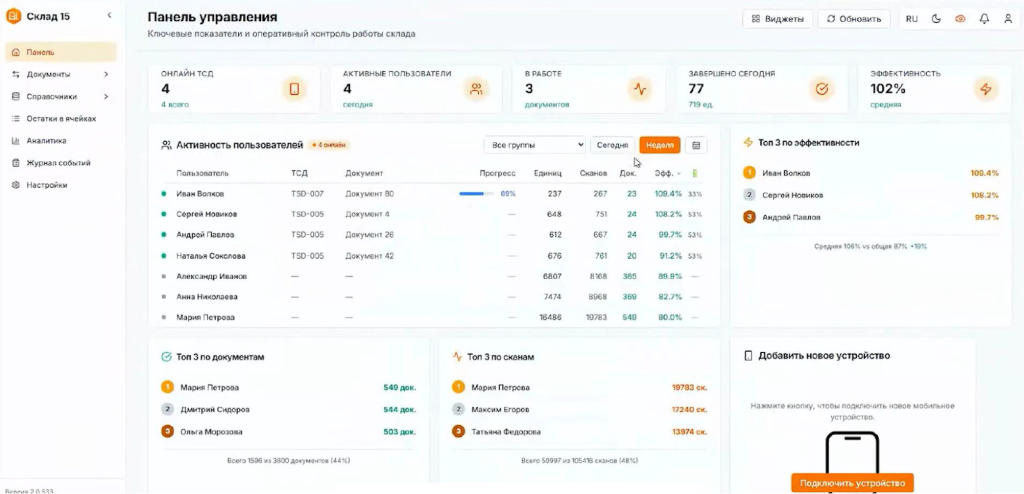Switch the activity period to Сегодня

pos(612,145)
